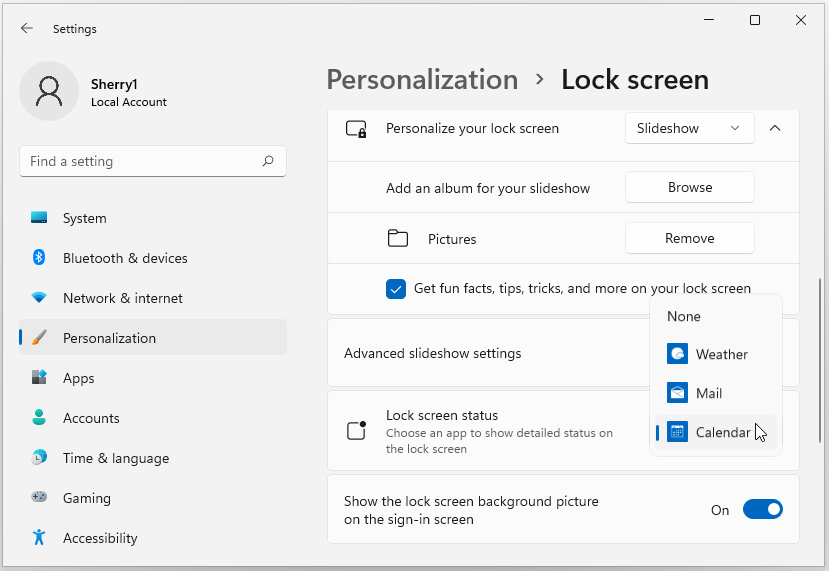
Task: Click the Accounts person icon
Action: (39, 418)
